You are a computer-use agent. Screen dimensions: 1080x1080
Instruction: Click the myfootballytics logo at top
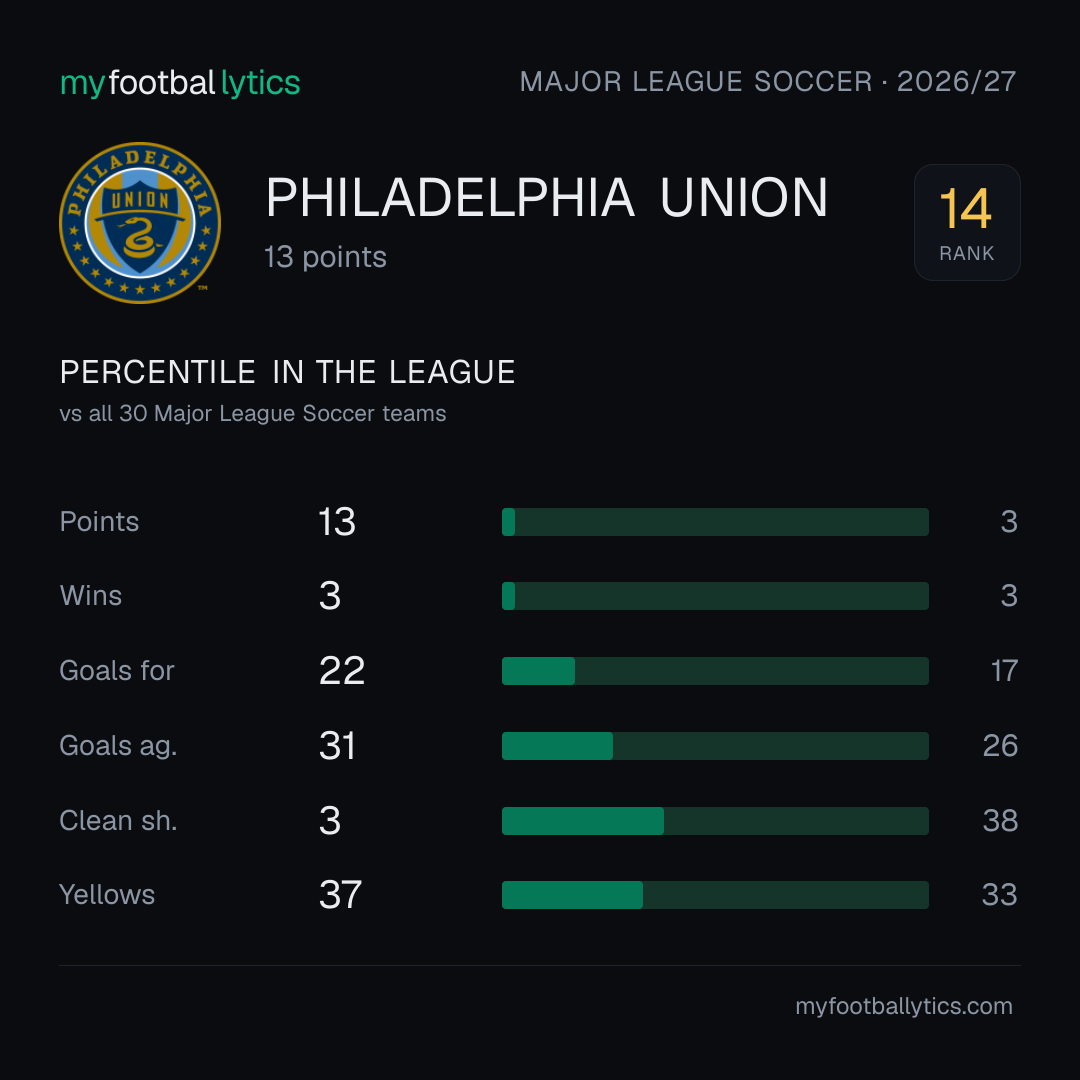[x=180, y=83]
